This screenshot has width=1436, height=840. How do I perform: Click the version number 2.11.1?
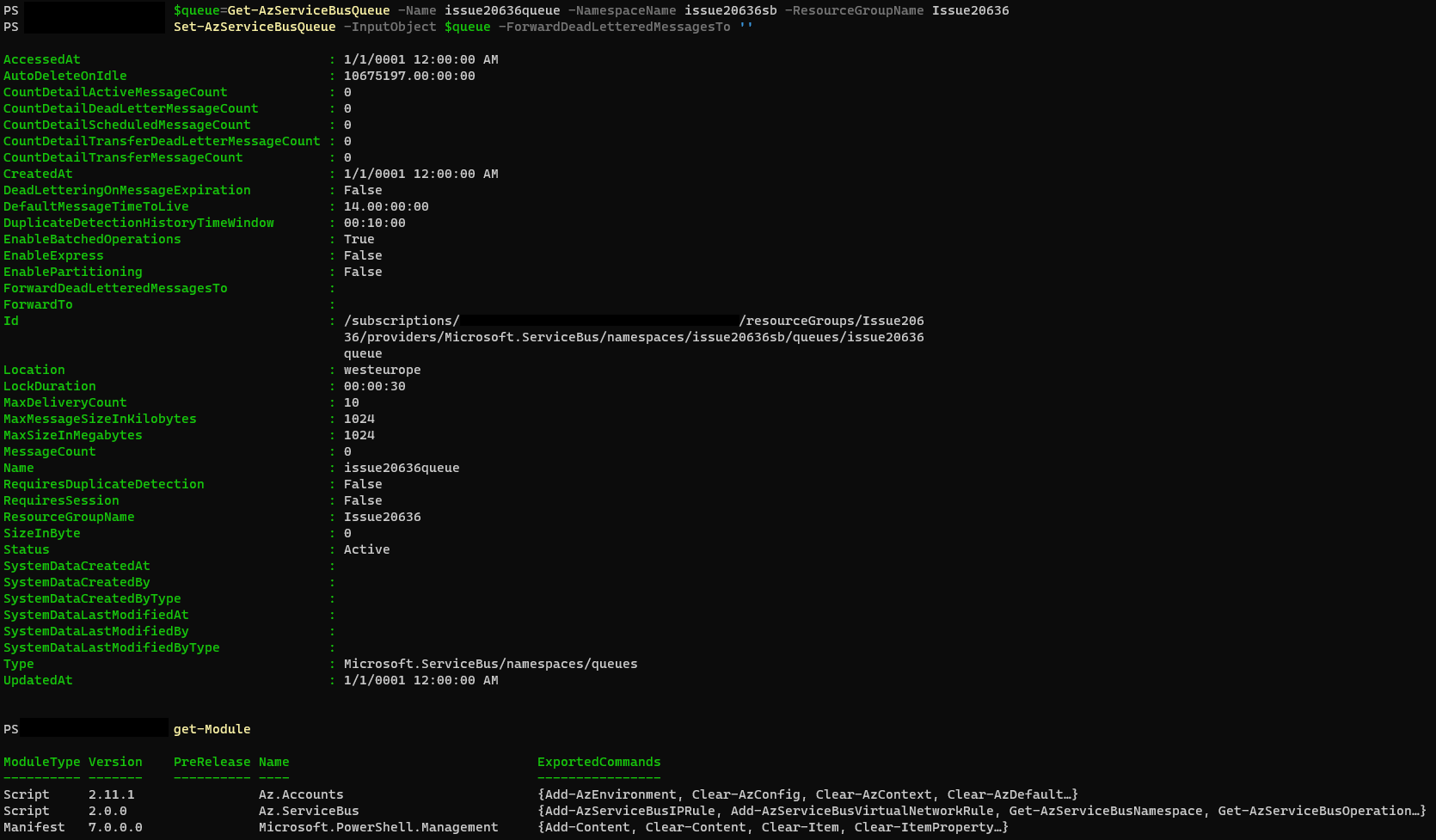coord(112,794)
